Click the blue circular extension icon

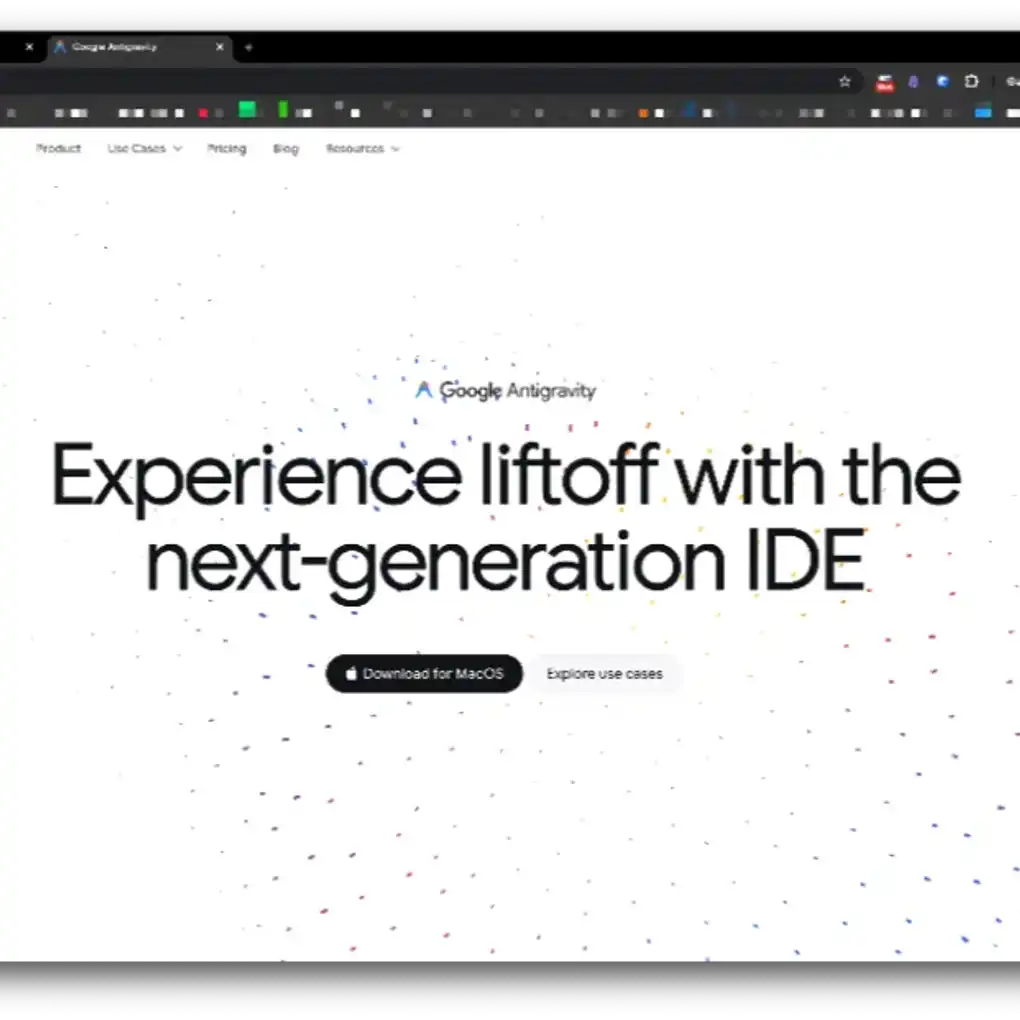[942, 82]
